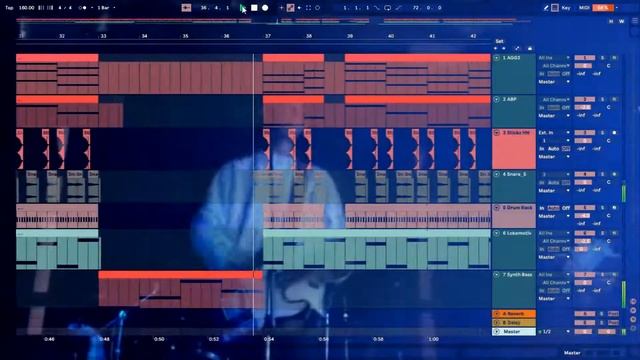The height and width of the screenshot is (360, 640).
Task: Adjust the Master track volume box
Action: 584,332
